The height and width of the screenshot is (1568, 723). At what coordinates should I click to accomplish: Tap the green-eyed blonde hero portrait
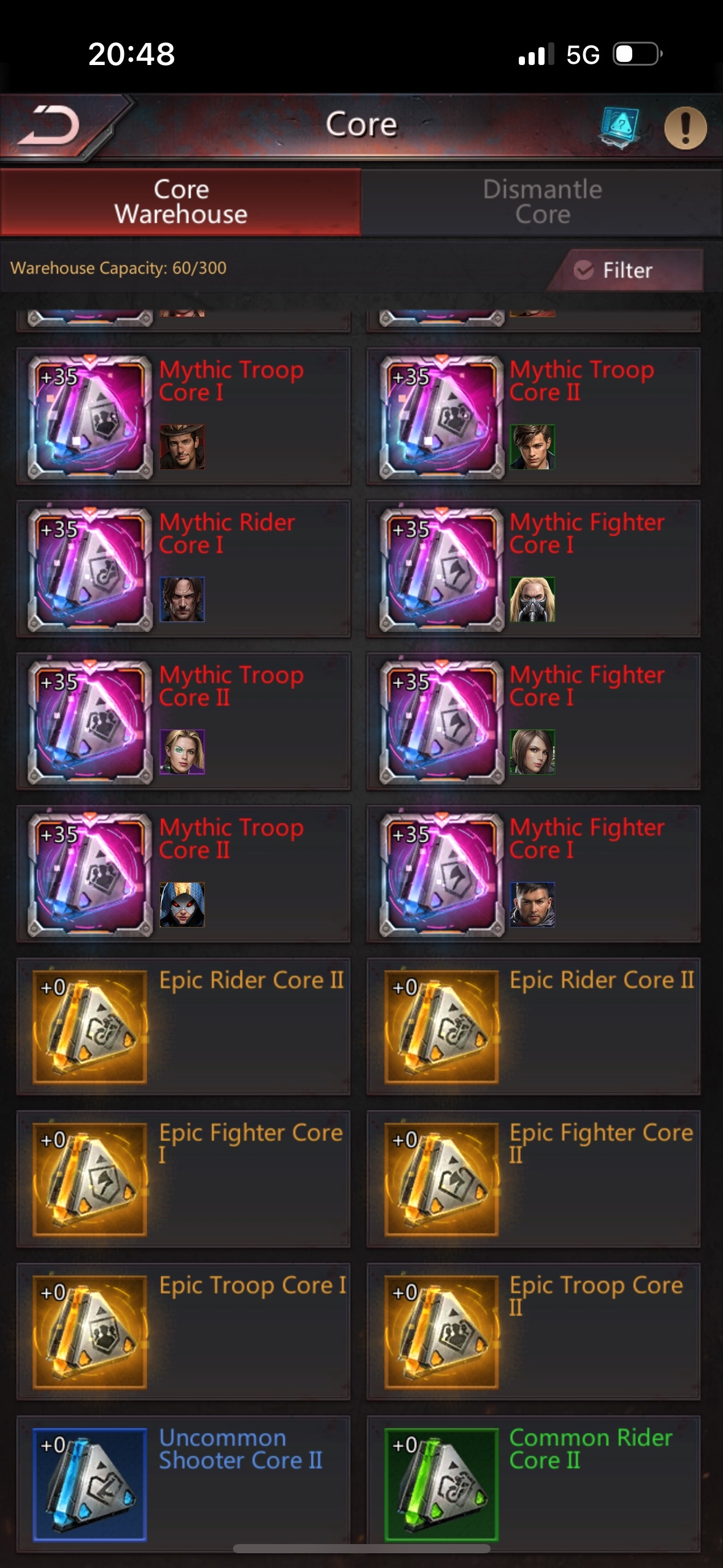[x=182, y=751]
